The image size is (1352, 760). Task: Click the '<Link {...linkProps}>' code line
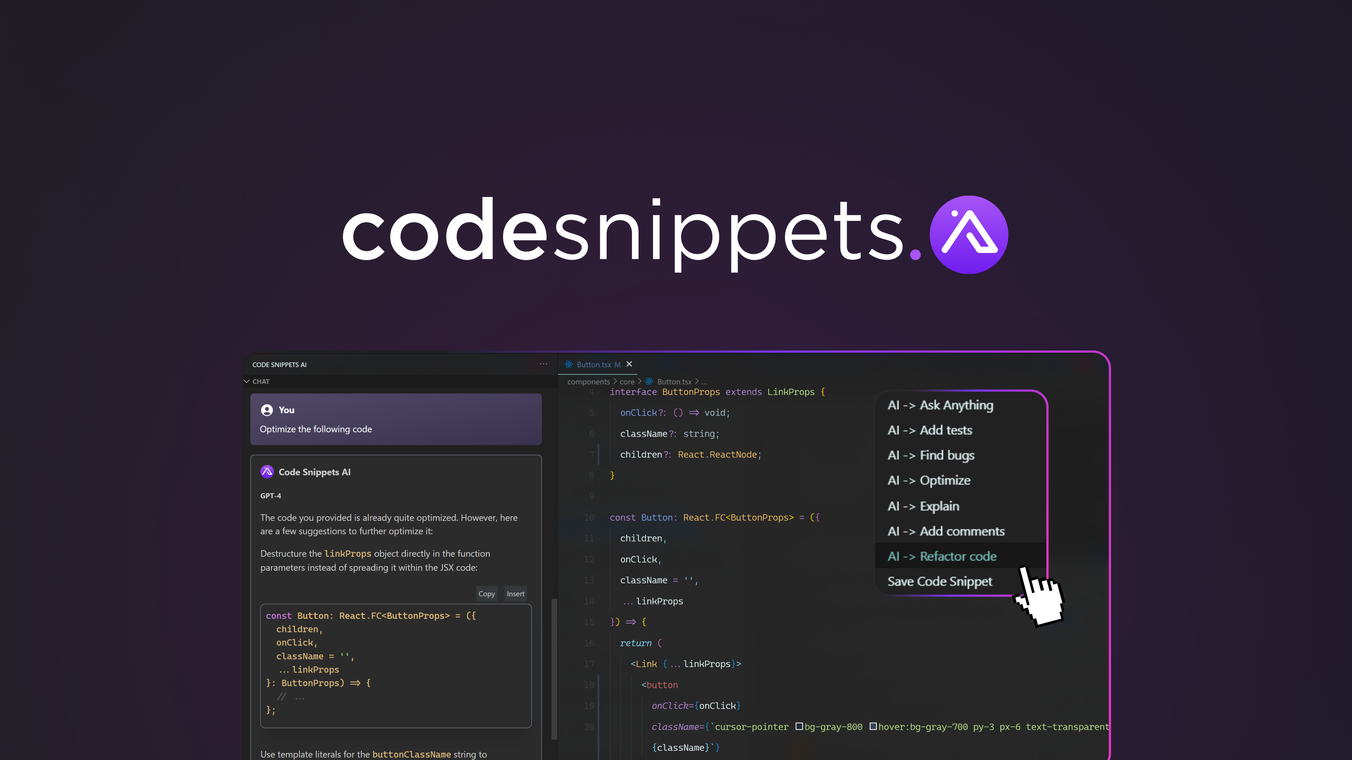coord(686,664)
